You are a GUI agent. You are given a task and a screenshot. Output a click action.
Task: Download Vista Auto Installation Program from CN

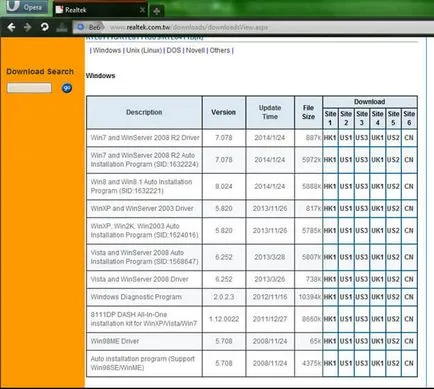(x=409, y=257)
